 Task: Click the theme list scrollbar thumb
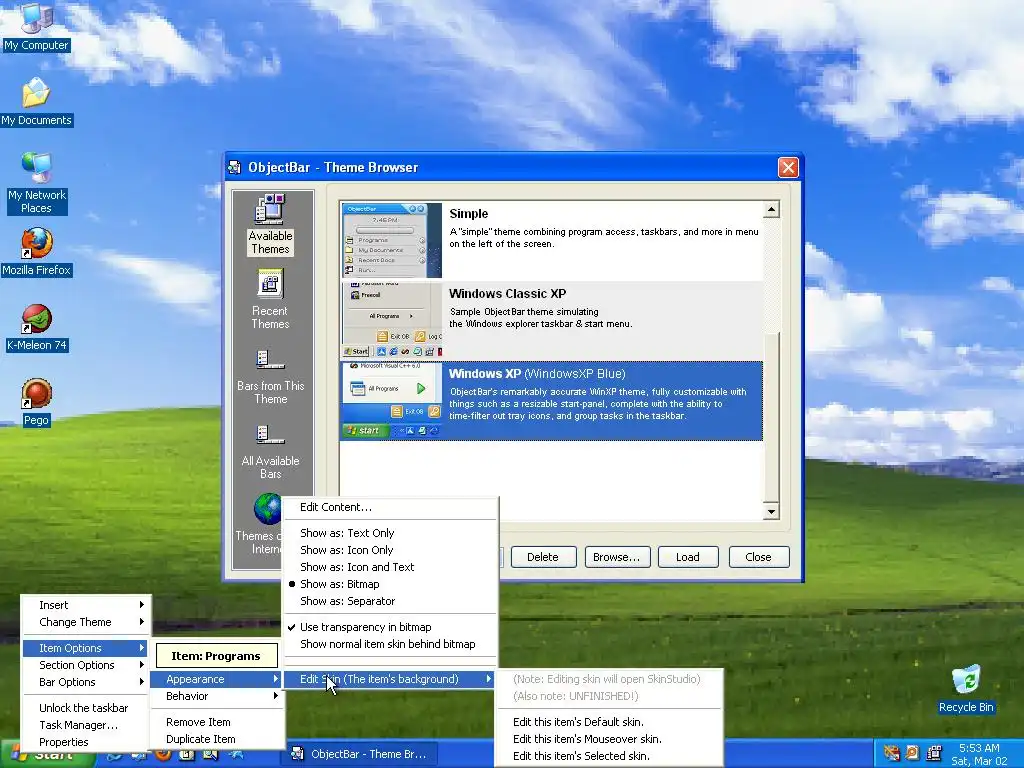coord(771,416)
